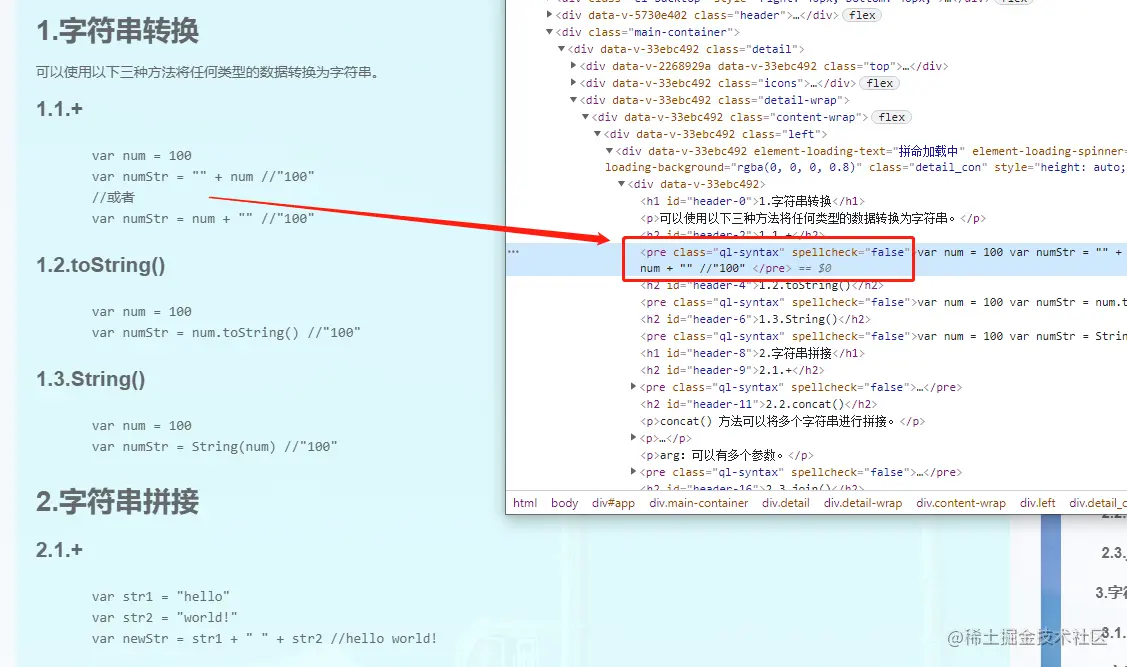
Task: Click code line var numStr = num + ""
Action: 203,218
